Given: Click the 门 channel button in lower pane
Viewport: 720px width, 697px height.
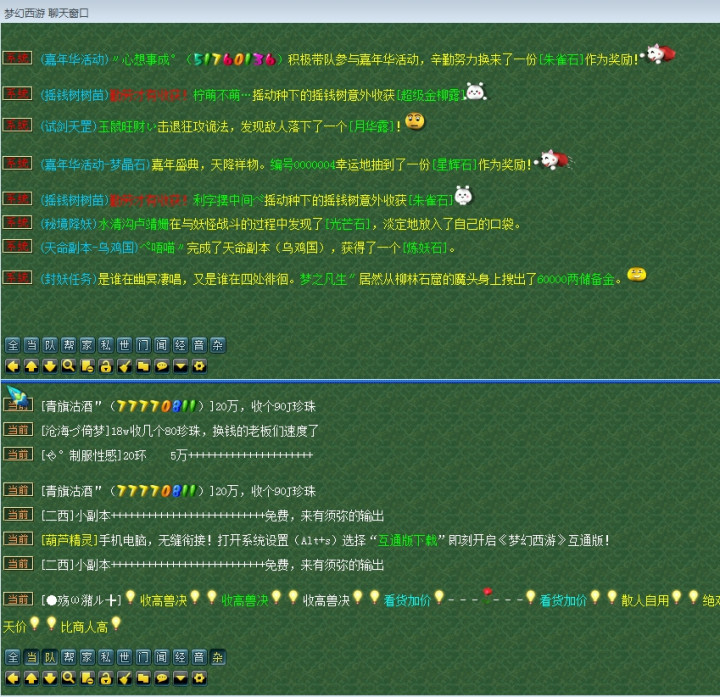Looking at the screenshot, I should [x=143, y=658].
